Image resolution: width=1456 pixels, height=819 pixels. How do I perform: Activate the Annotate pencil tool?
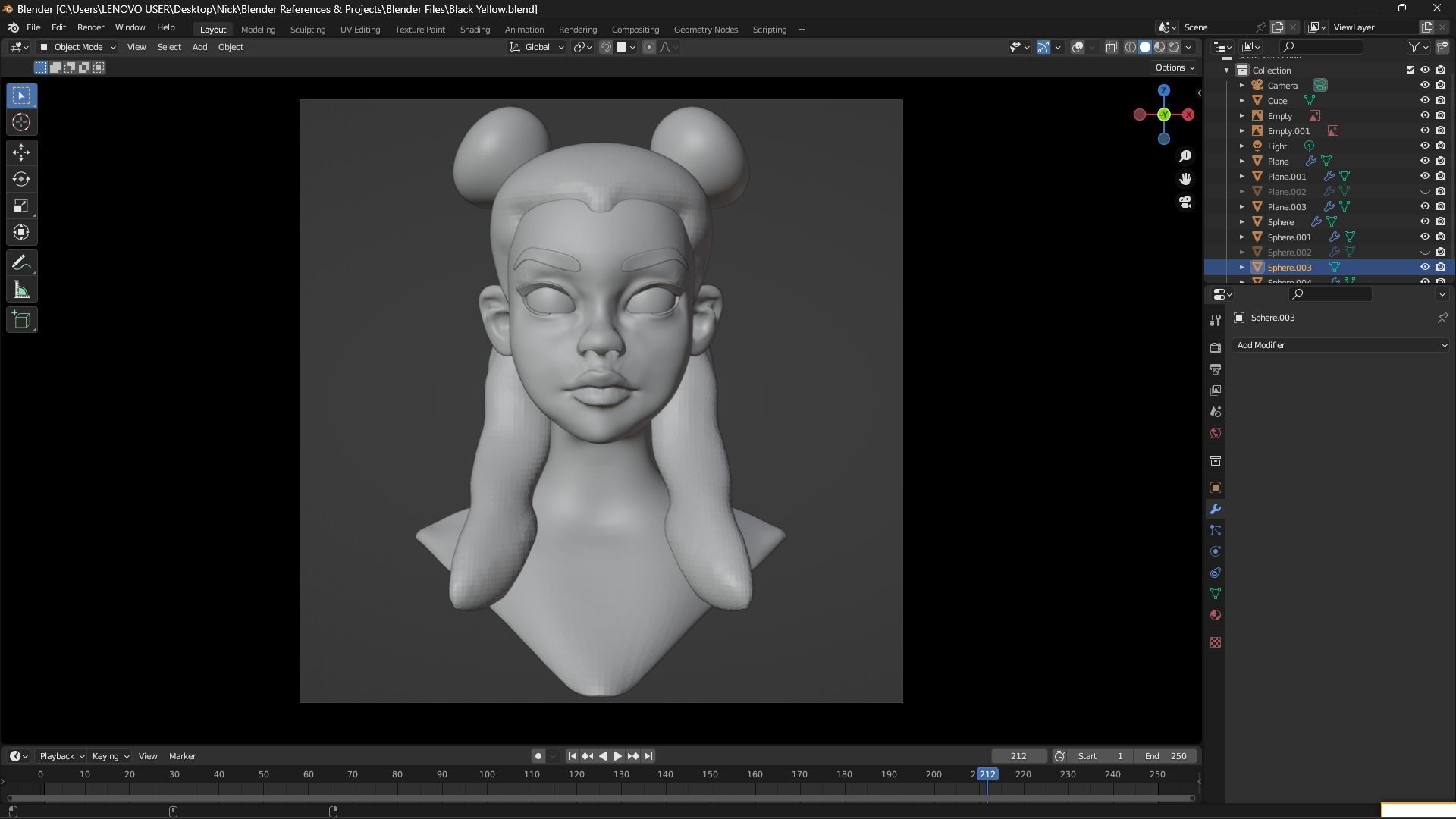pyautogui.click(x=21, y=263)
